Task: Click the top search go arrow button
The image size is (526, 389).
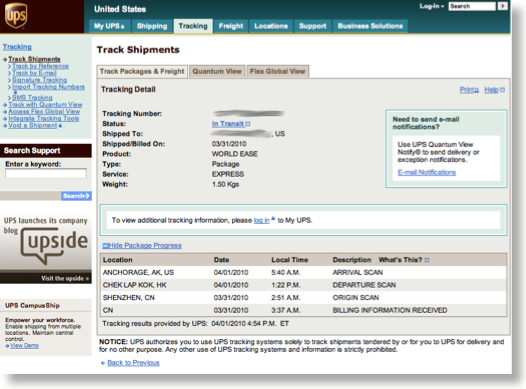Action: tap(502, 6)
